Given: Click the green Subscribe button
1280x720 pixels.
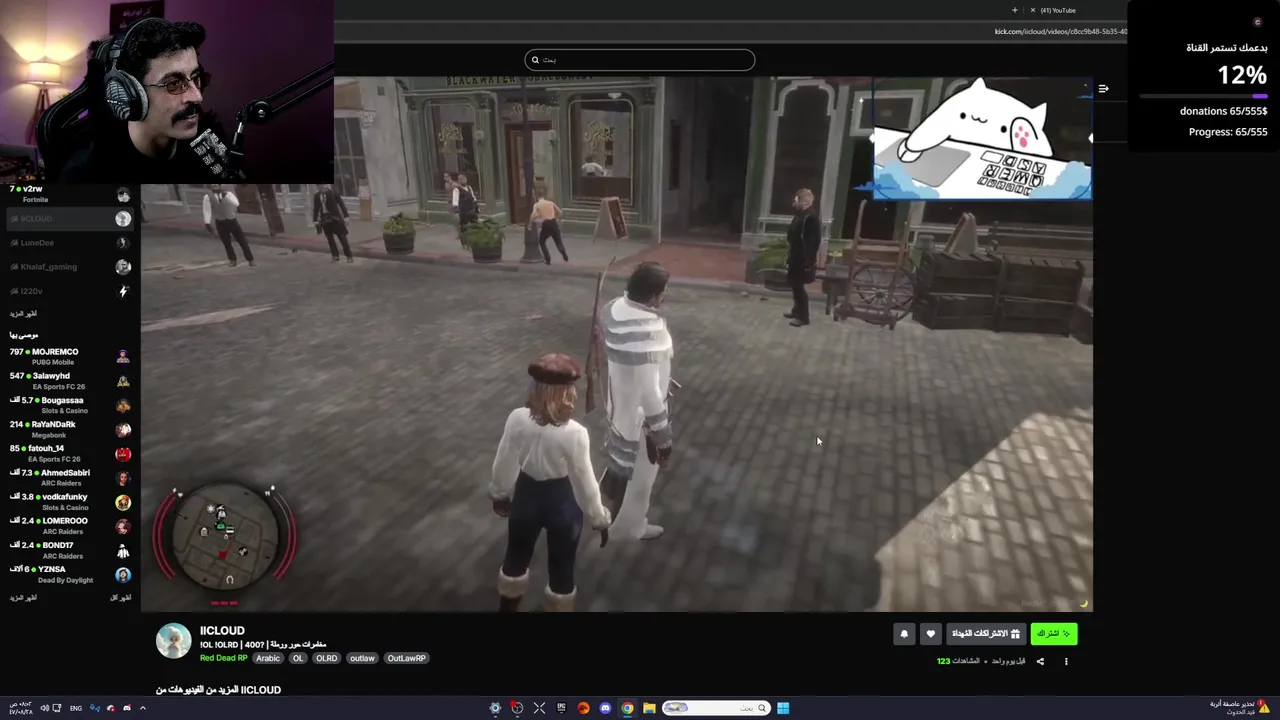Looking at the screenshot, I should [x=1053, y=633].
